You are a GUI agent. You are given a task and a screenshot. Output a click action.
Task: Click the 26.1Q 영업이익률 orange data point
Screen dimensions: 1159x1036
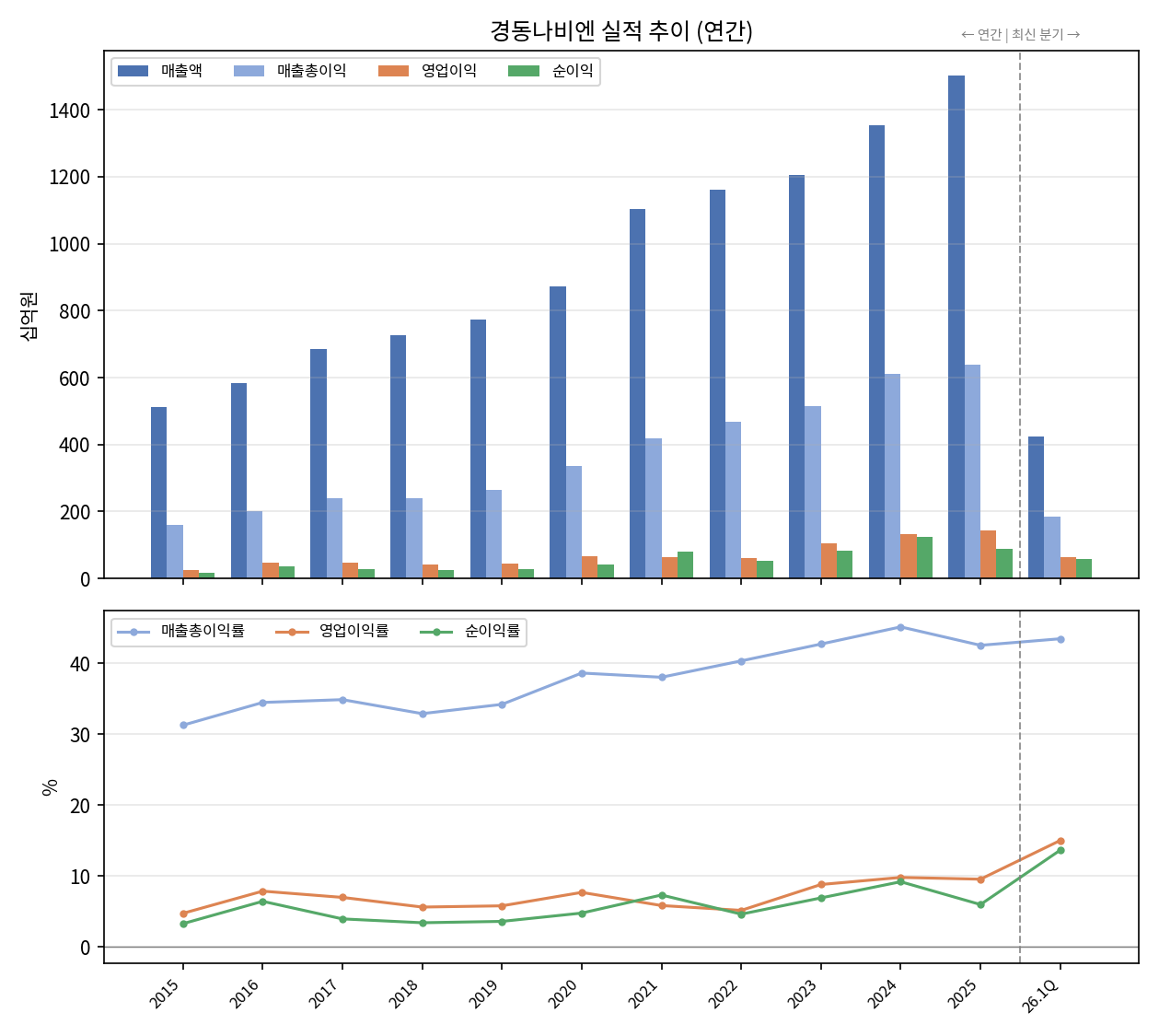(1060, 841)
